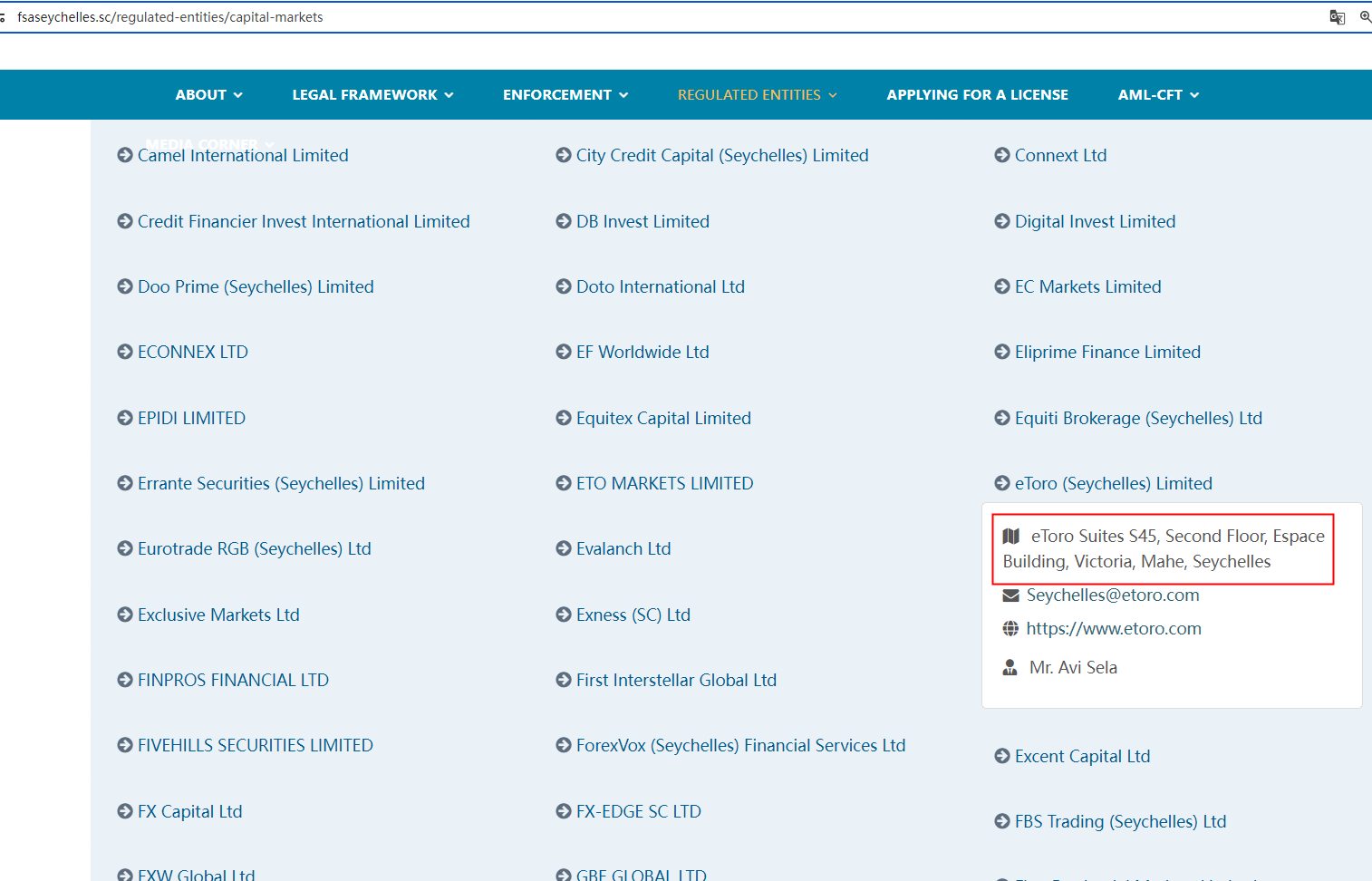This screenshot has width=1372, height=881.
Task: Open Exclusive Markets Ltd details
Action: pyautogui.click(x=218, y=615)
